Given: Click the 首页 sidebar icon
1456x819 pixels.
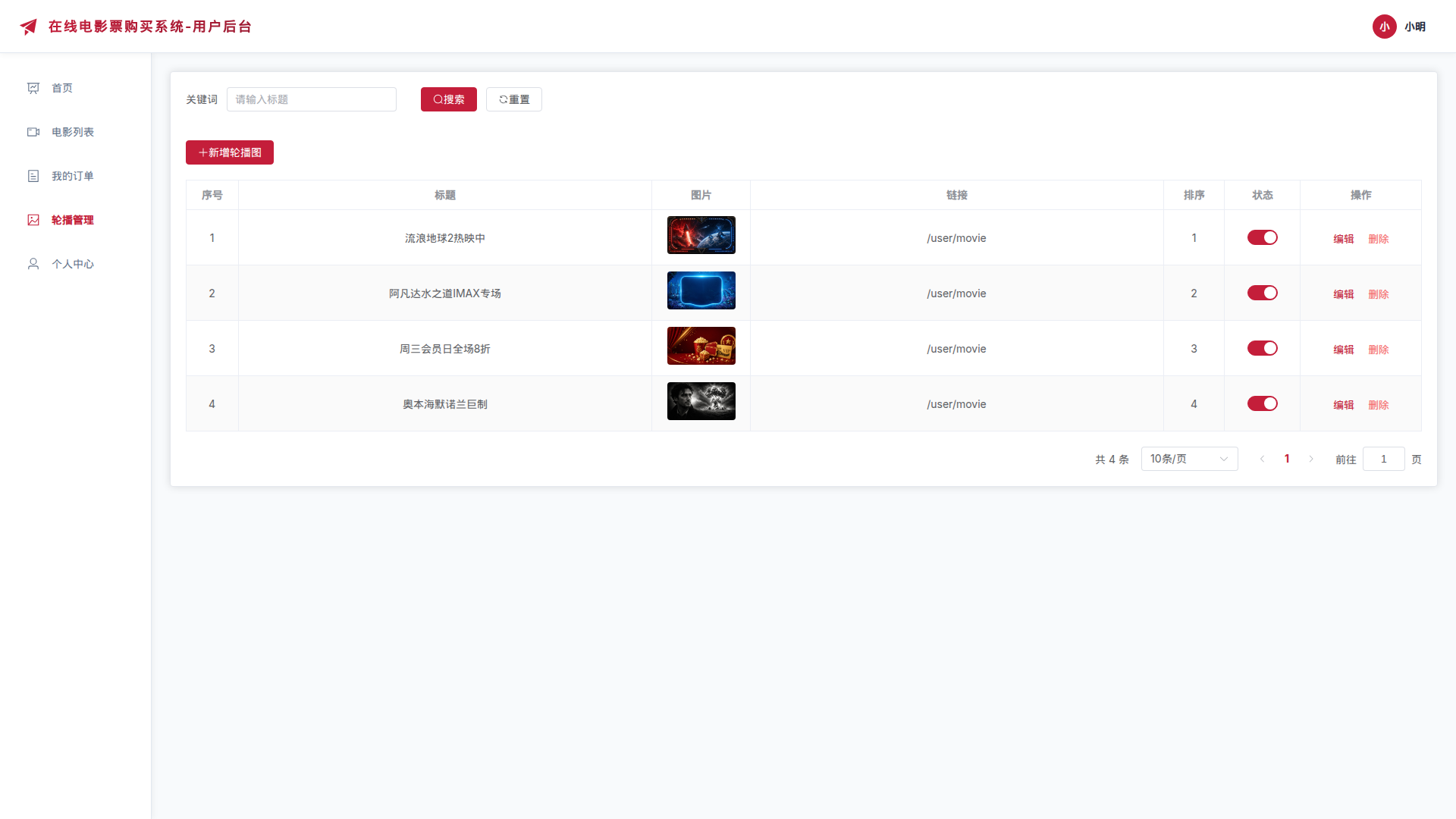Looking at the screenshot, I should (33, 88).
